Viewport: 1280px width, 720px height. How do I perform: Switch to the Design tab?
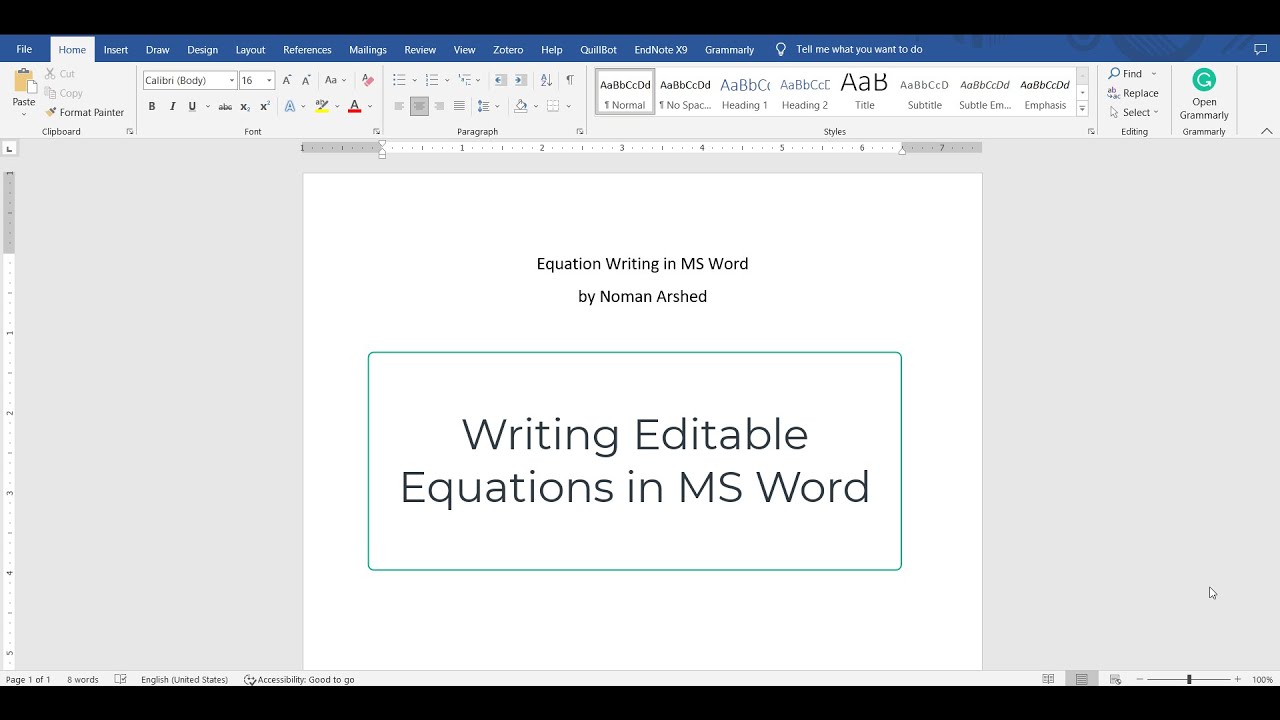click(x=202, y=50)
